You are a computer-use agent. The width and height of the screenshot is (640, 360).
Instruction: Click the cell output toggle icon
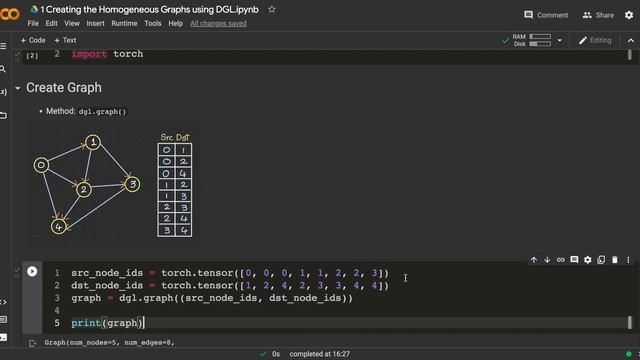coord(33,343)
